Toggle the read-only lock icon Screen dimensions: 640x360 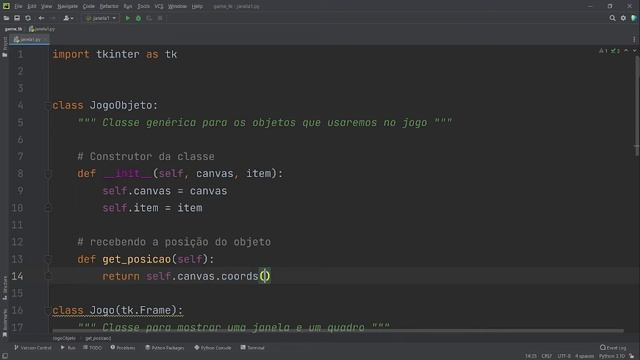[x=632, y=356]
